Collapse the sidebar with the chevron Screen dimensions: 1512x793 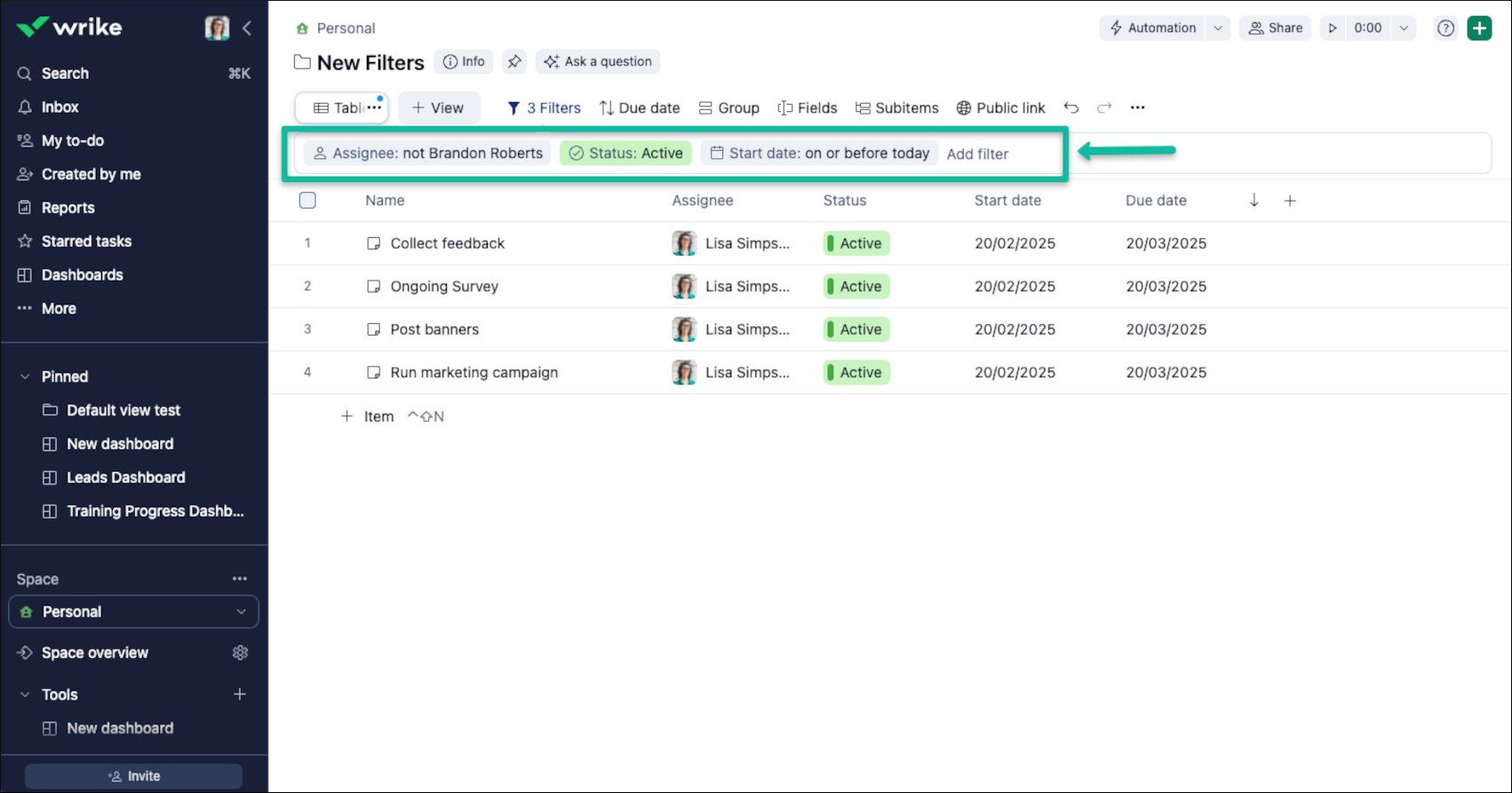pos(247,28)
